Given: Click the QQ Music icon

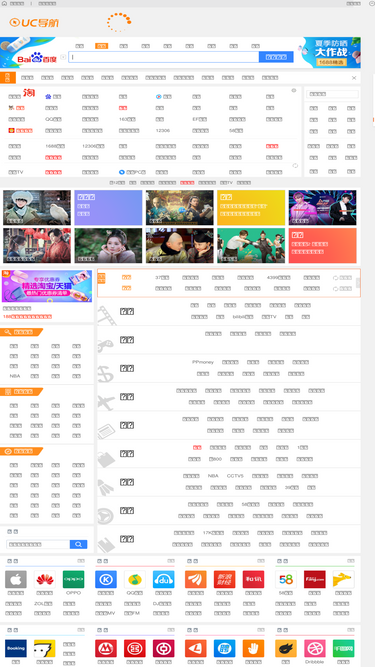Looking at the screenshot, I should pyautogui.click(x=135, y=579).
